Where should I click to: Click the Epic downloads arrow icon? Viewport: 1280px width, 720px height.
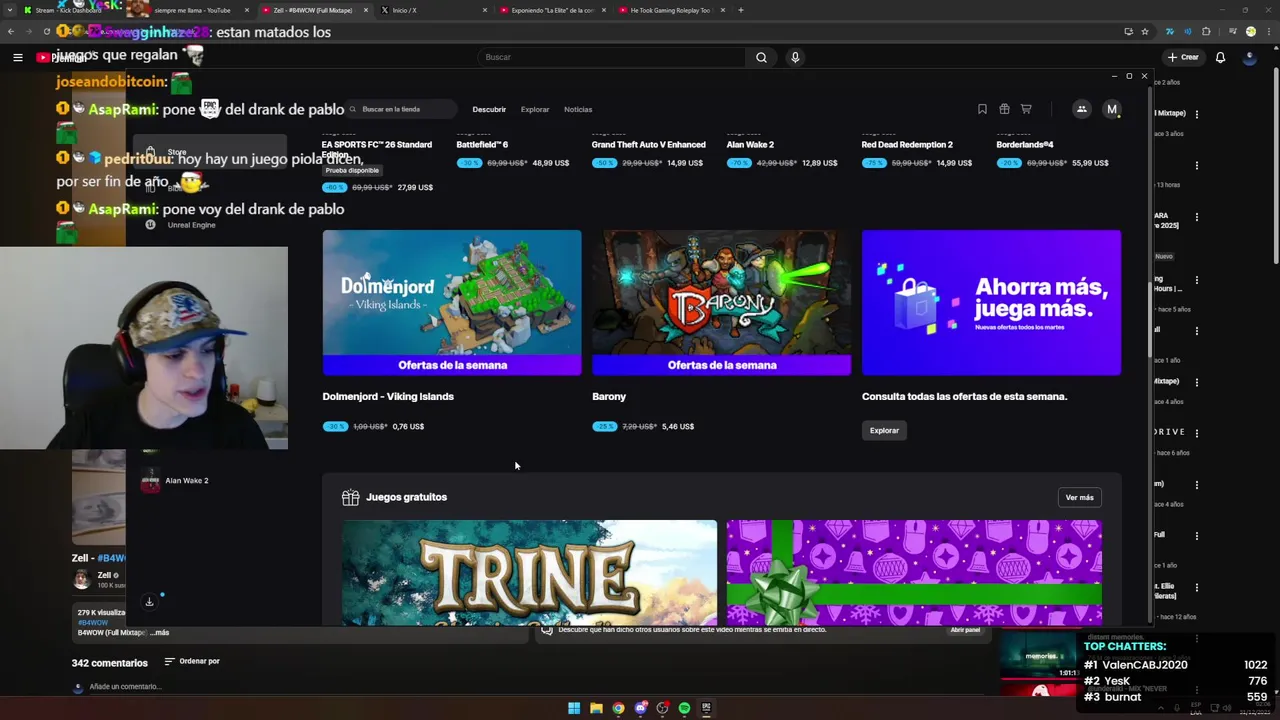[x=149, y=601]
